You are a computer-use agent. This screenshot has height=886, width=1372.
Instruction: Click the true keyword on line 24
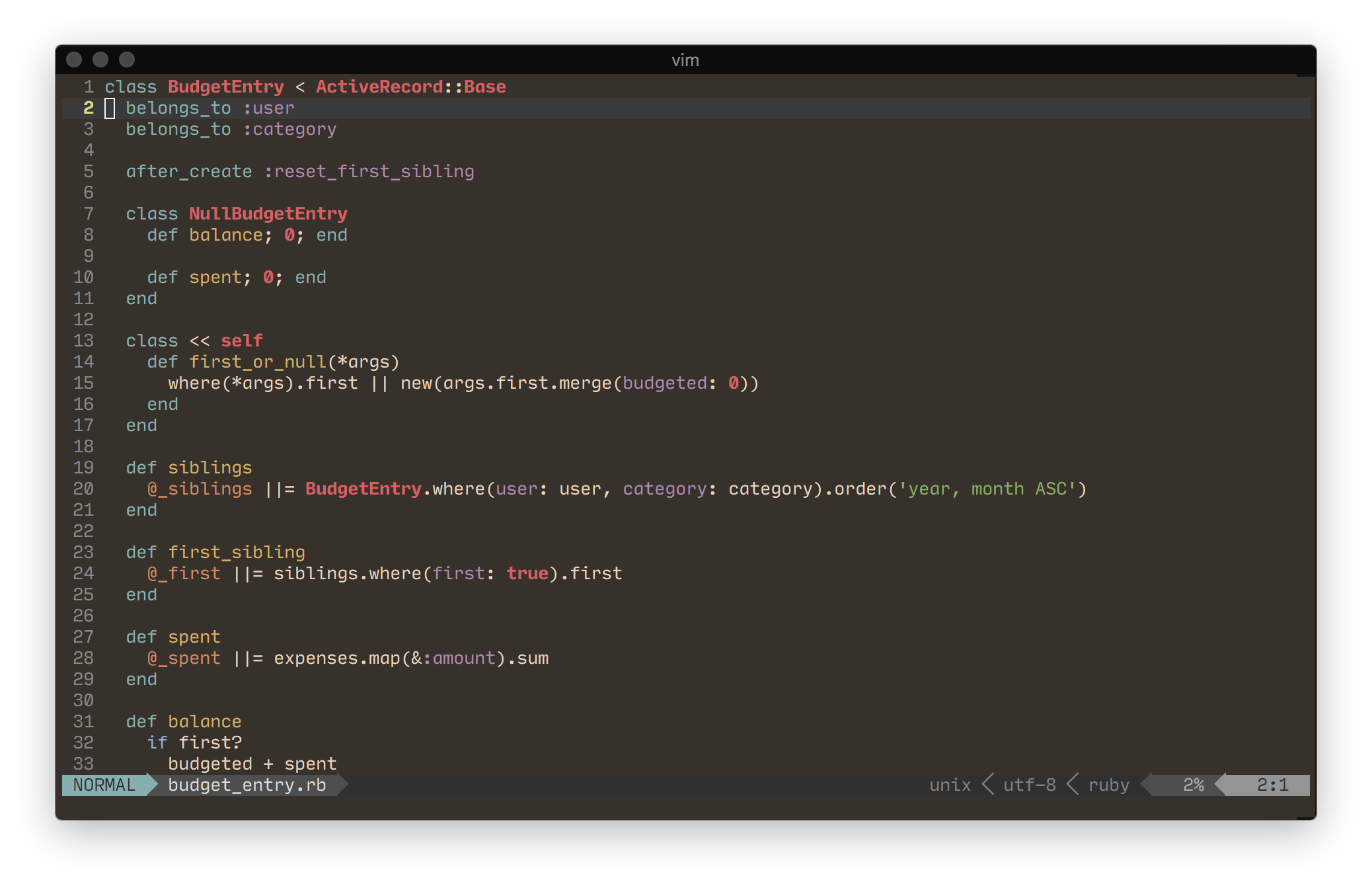pyautogui.click(x=527, y=573)
